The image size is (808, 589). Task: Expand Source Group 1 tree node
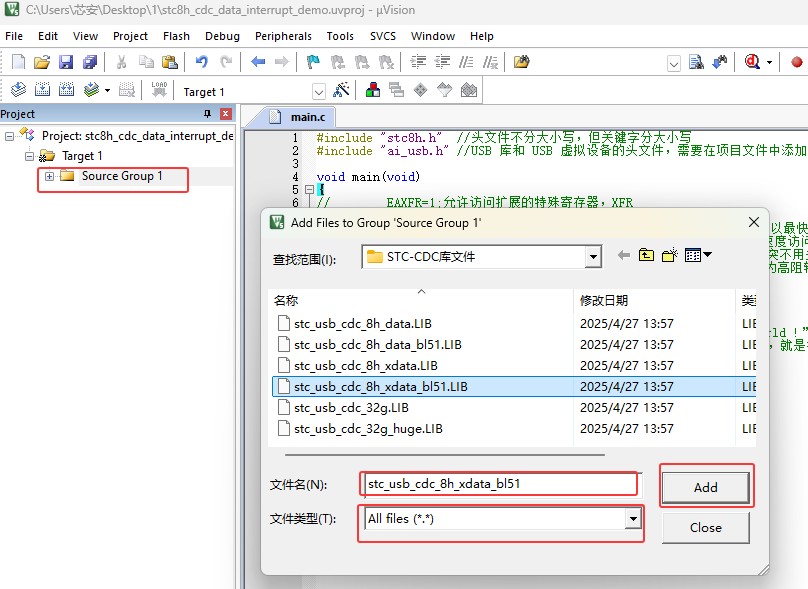pos(49,176)
